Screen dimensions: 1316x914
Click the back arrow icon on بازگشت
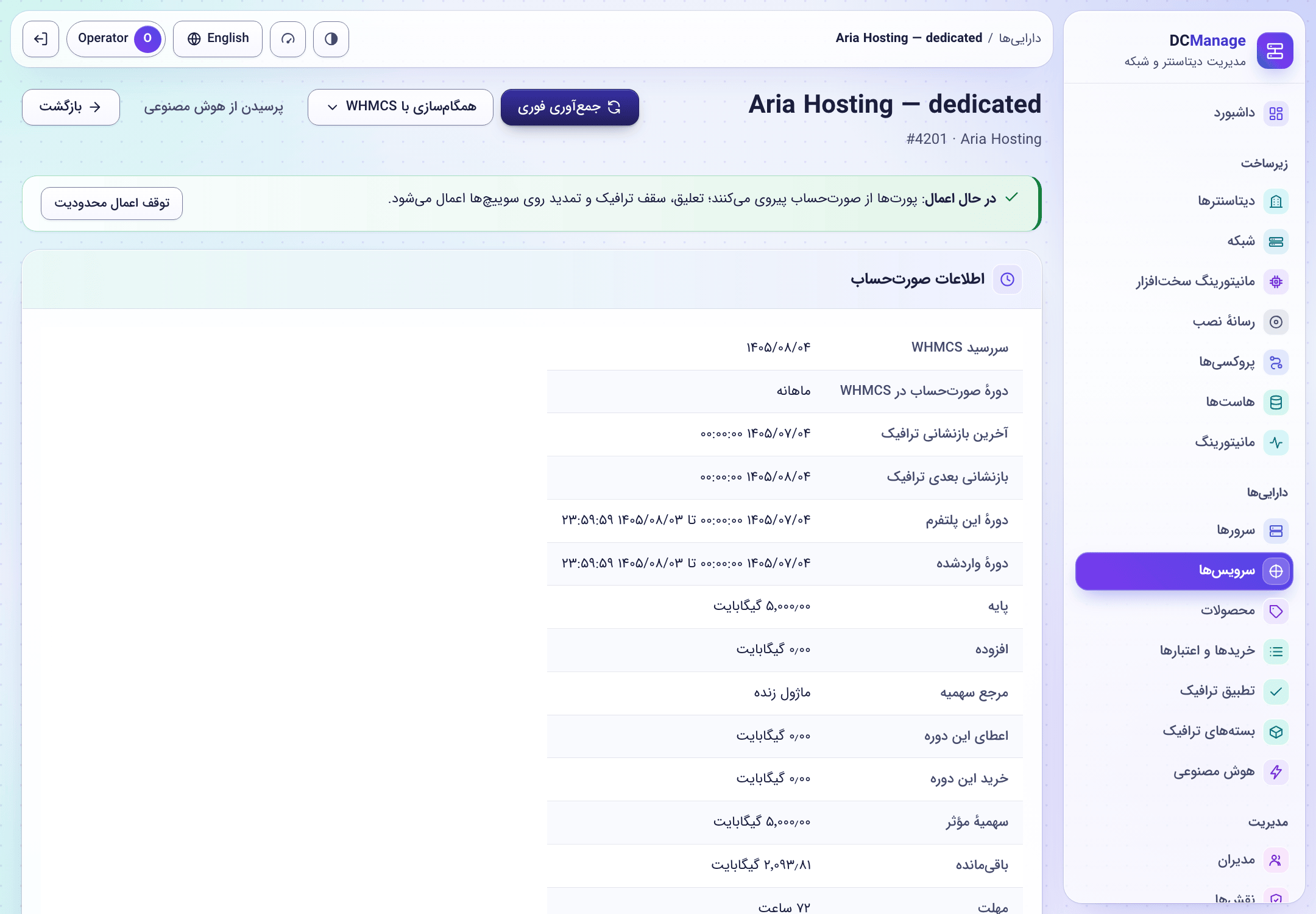[x=95, y=107]
